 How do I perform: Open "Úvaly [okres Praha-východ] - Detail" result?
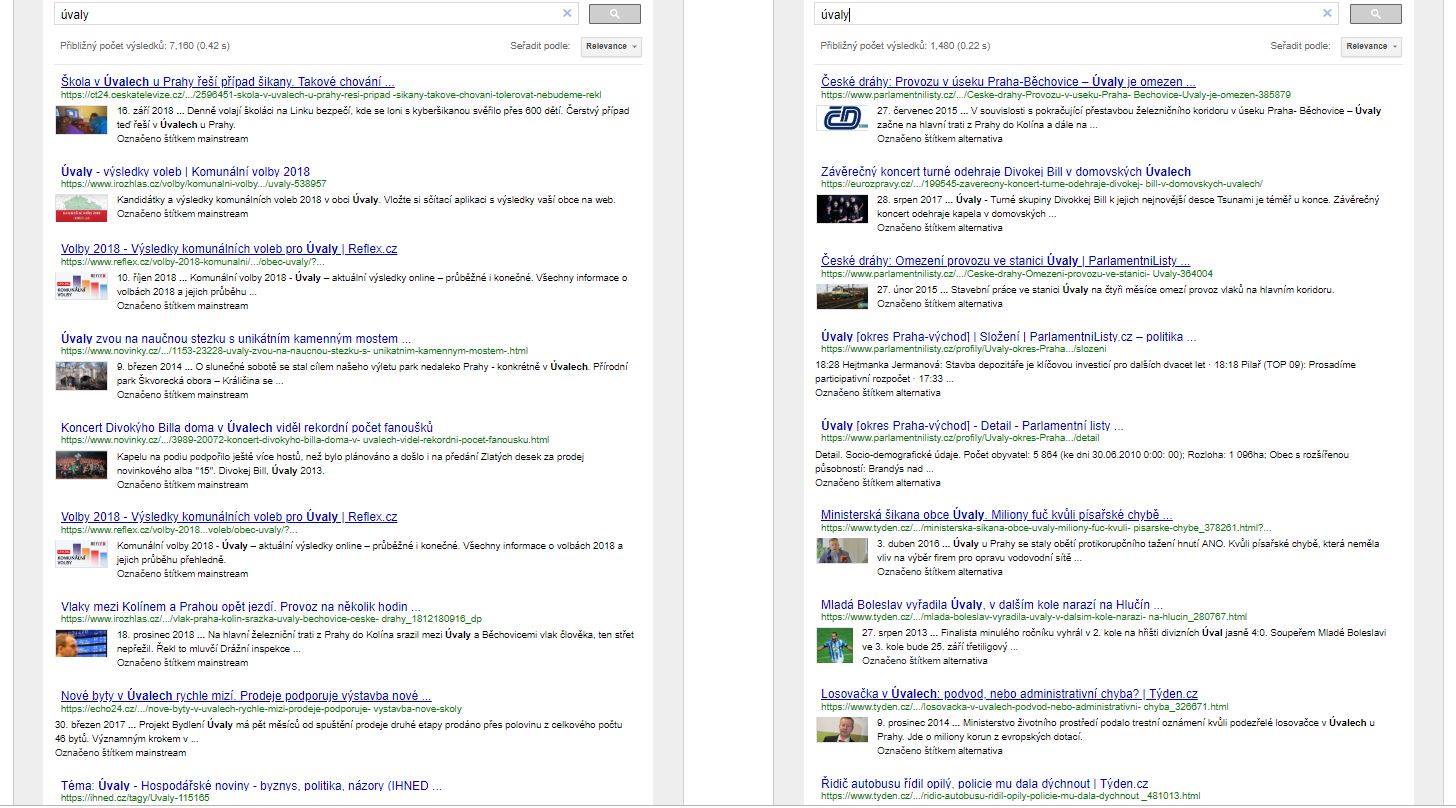972,426
